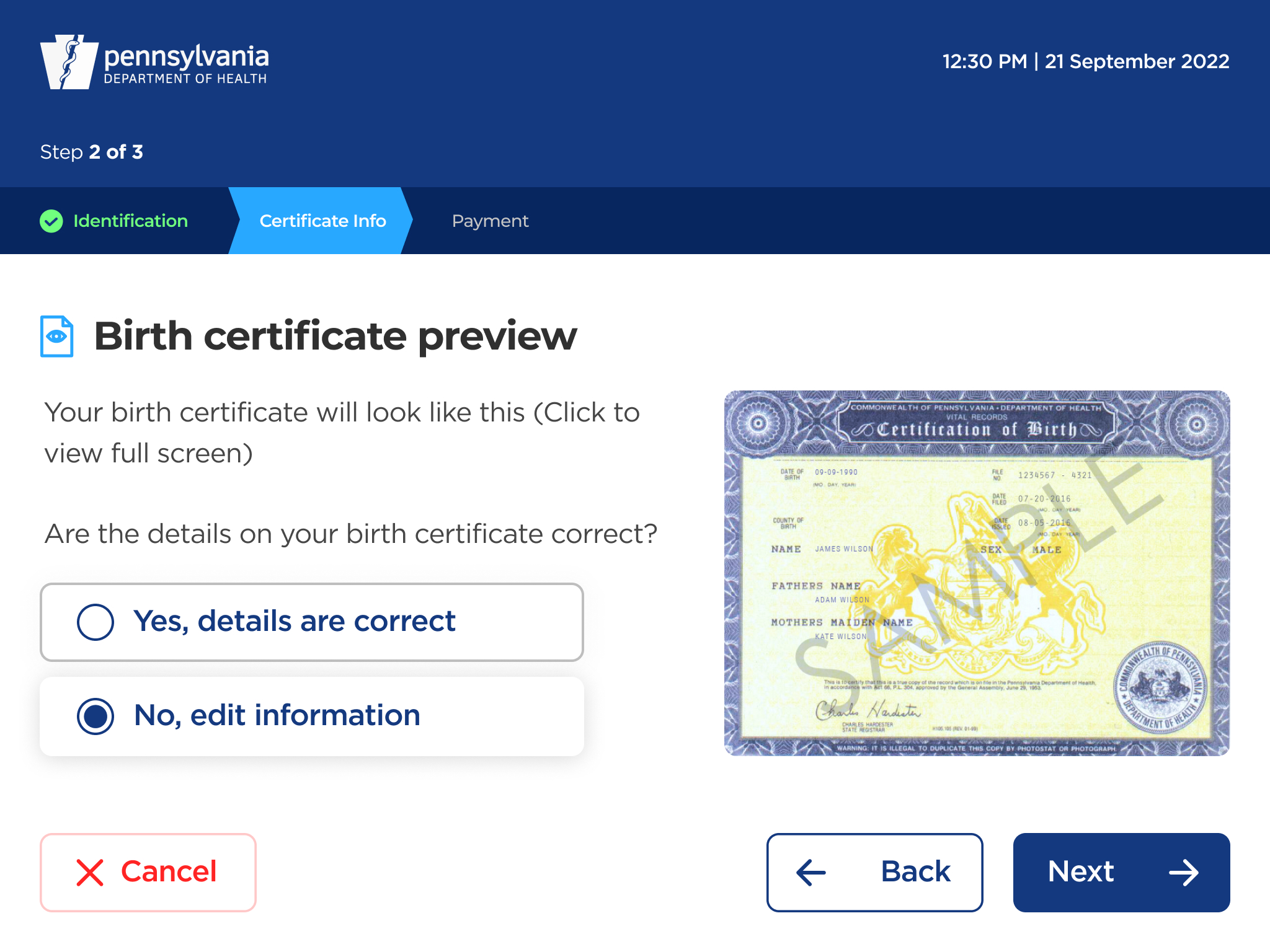The height and width of the screenshot is (952, 1270).
Task: Click the Department of Health seal on certificate
Action: (x=1160, y=688)
